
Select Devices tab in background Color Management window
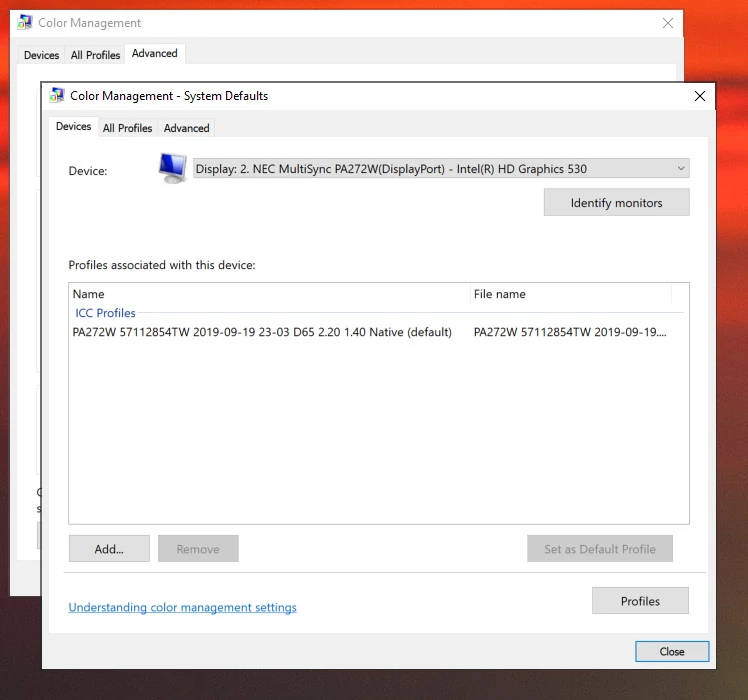(42, 55)
